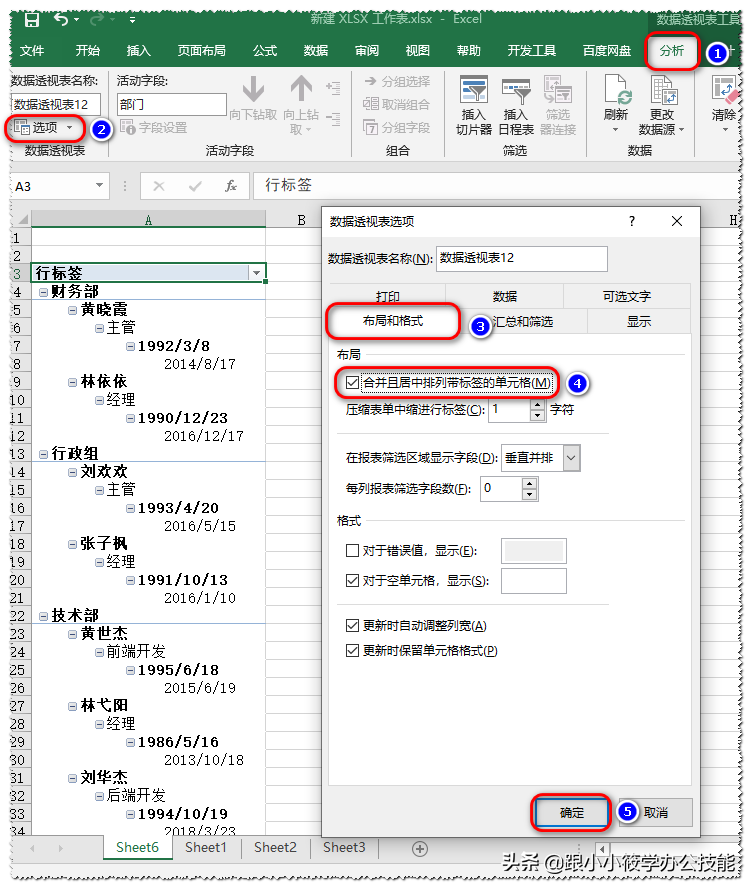
Task: Switch to Sheet1 tab
Action: click(x=206, y=848)
